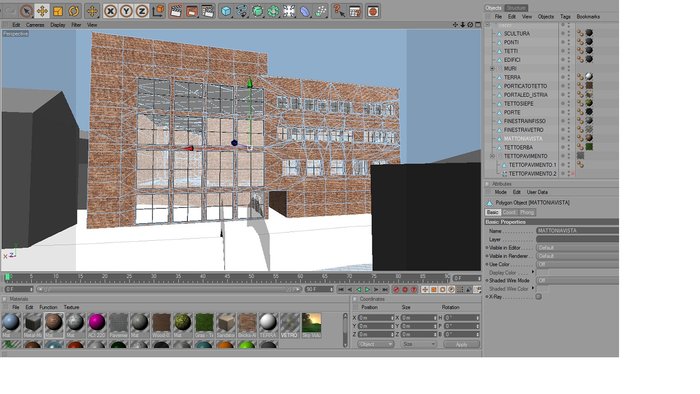Expand the MURI object group
The height and width of the screenshot is (394, 700).
click(x=492, y=69)
